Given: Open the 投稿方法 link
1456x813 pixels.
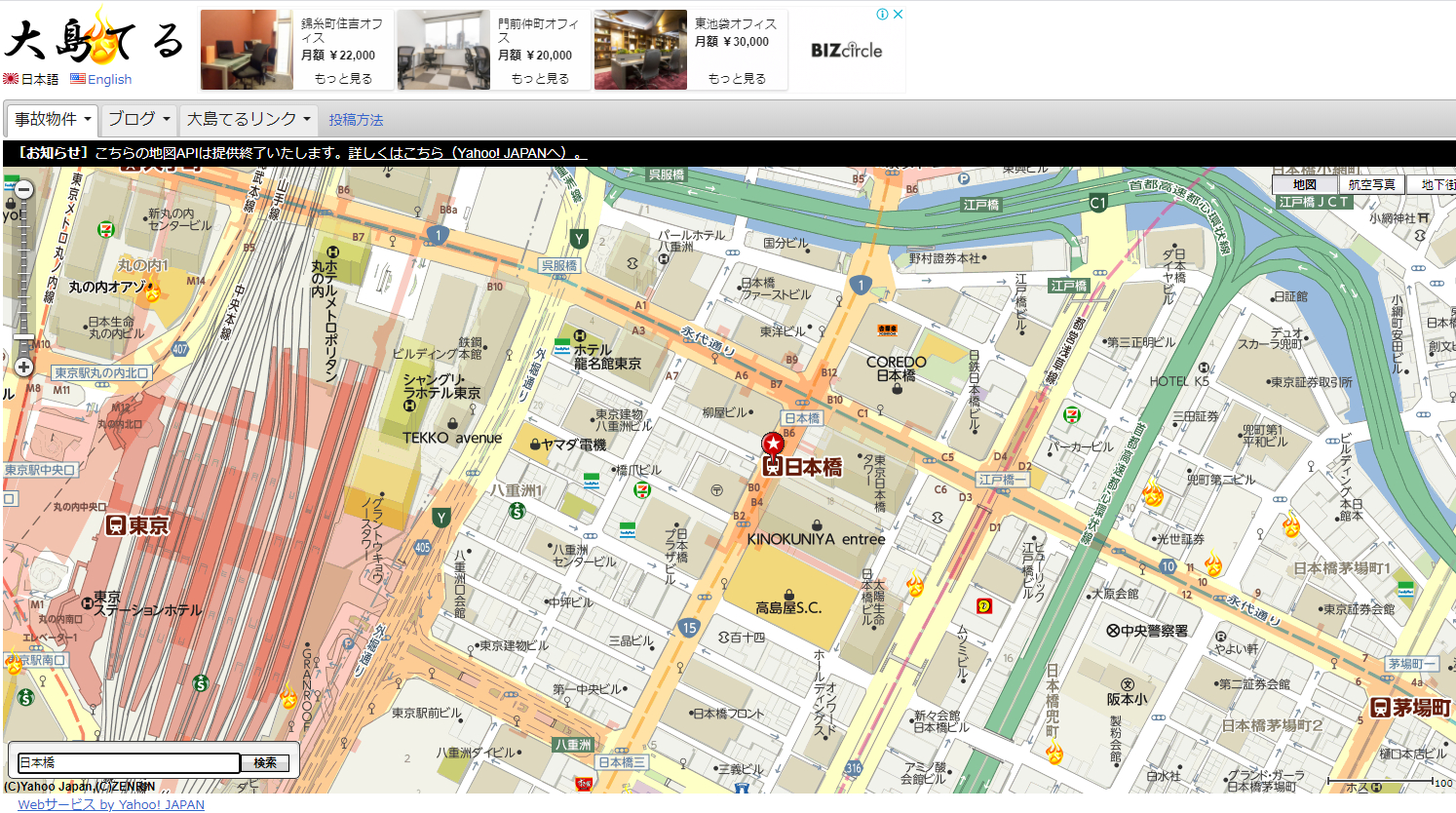Looking at the screenshot, I should click(x=356, y=120).
